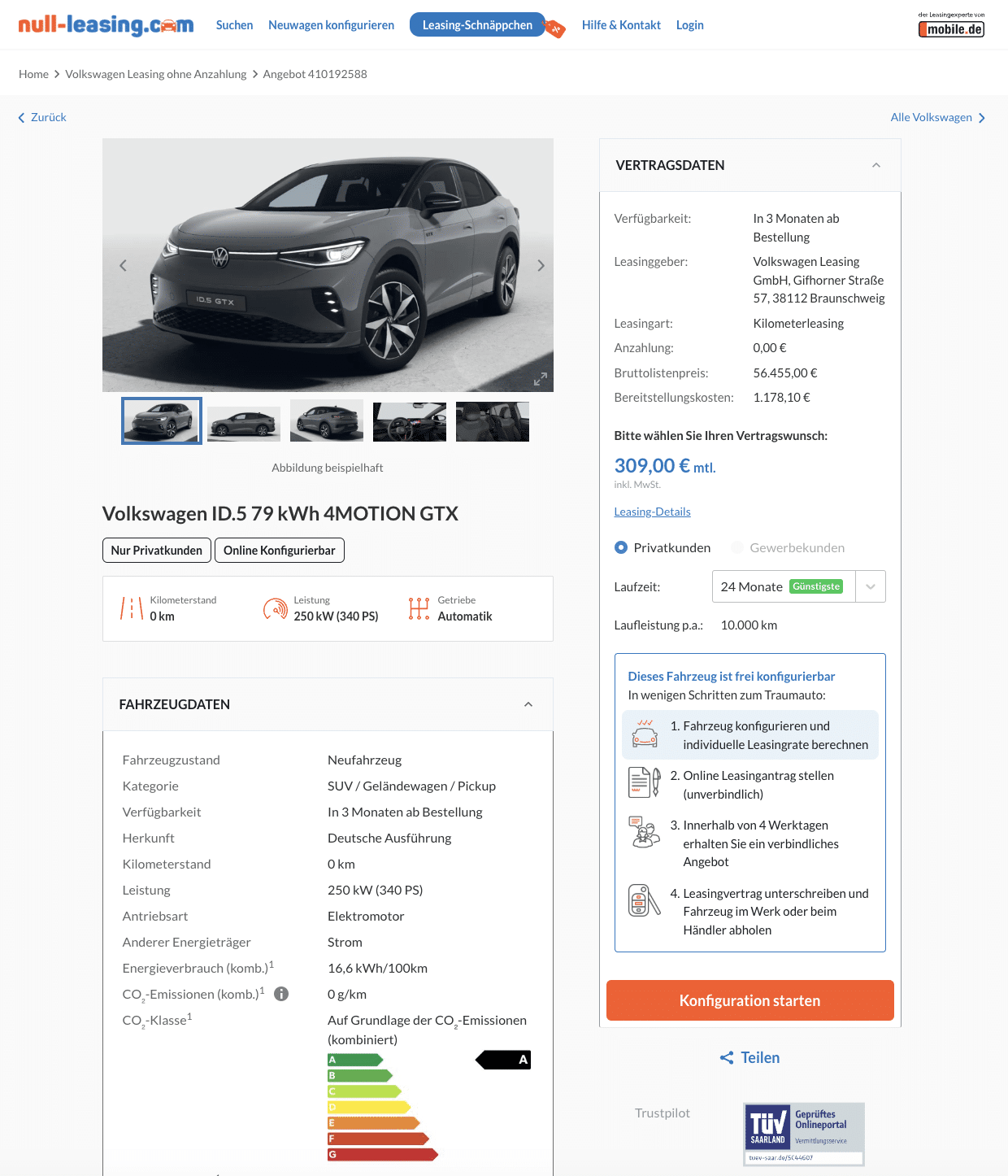
Task: Click the share icon next to Teilen
Action: 727,1057
